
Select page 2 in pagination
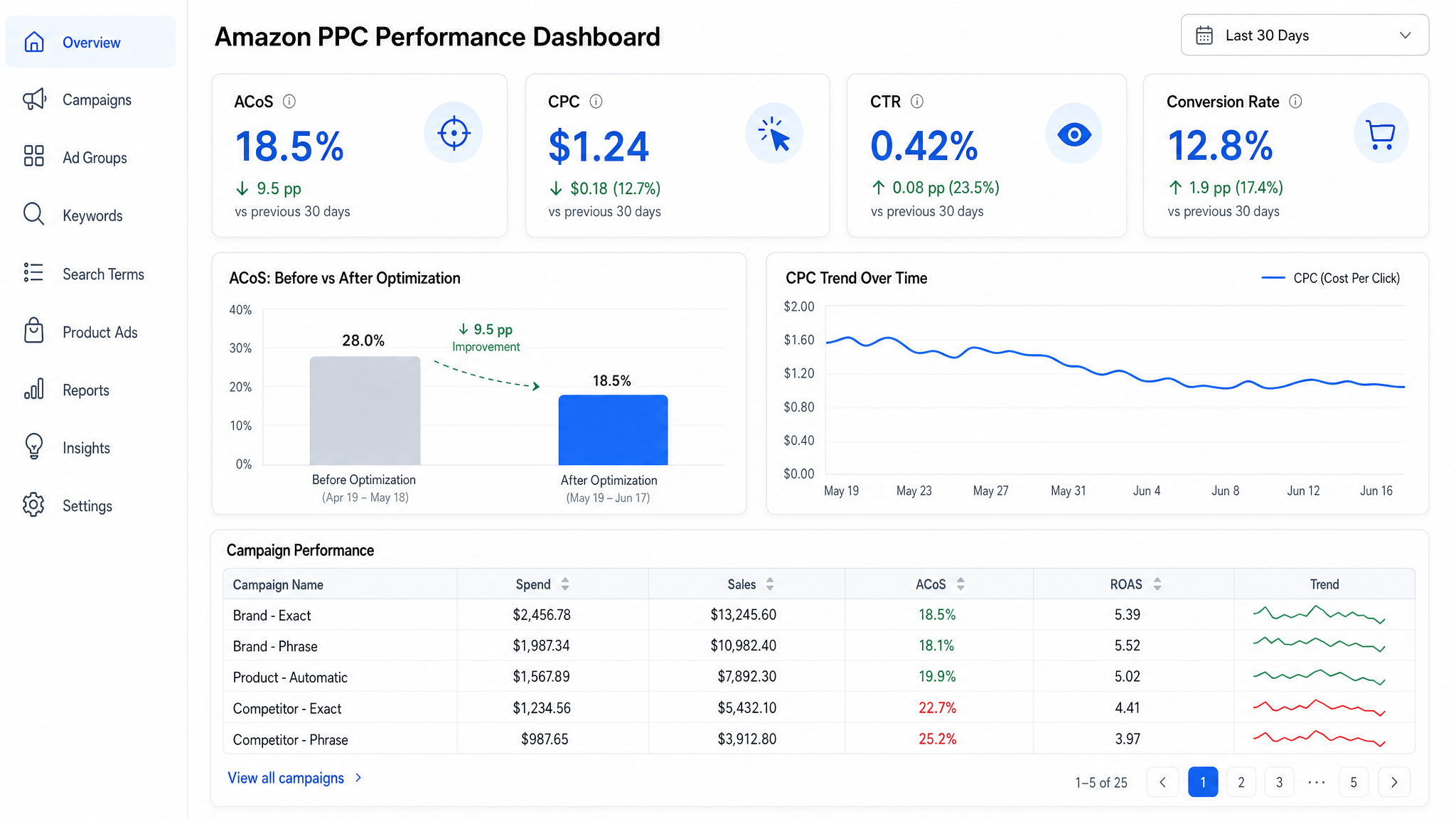[1241, 782]
